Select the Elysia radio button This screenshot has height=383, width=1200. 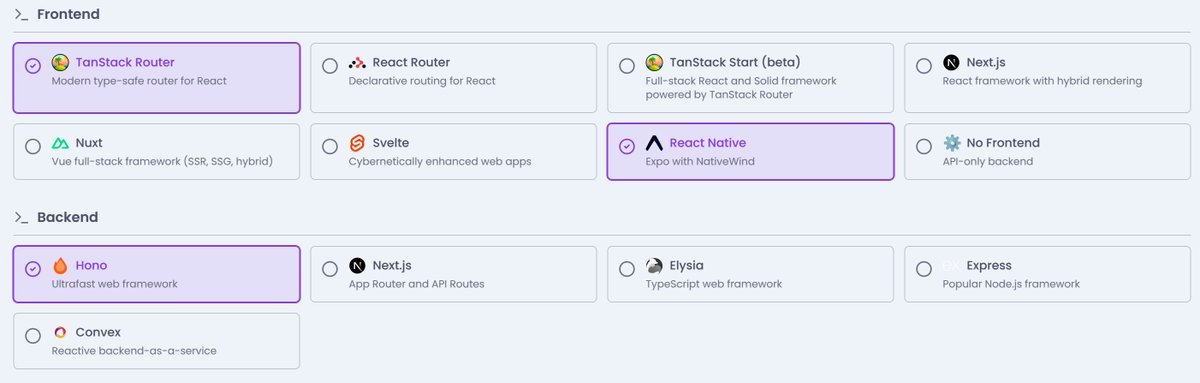pyautogui.click(x=627, y=269)
